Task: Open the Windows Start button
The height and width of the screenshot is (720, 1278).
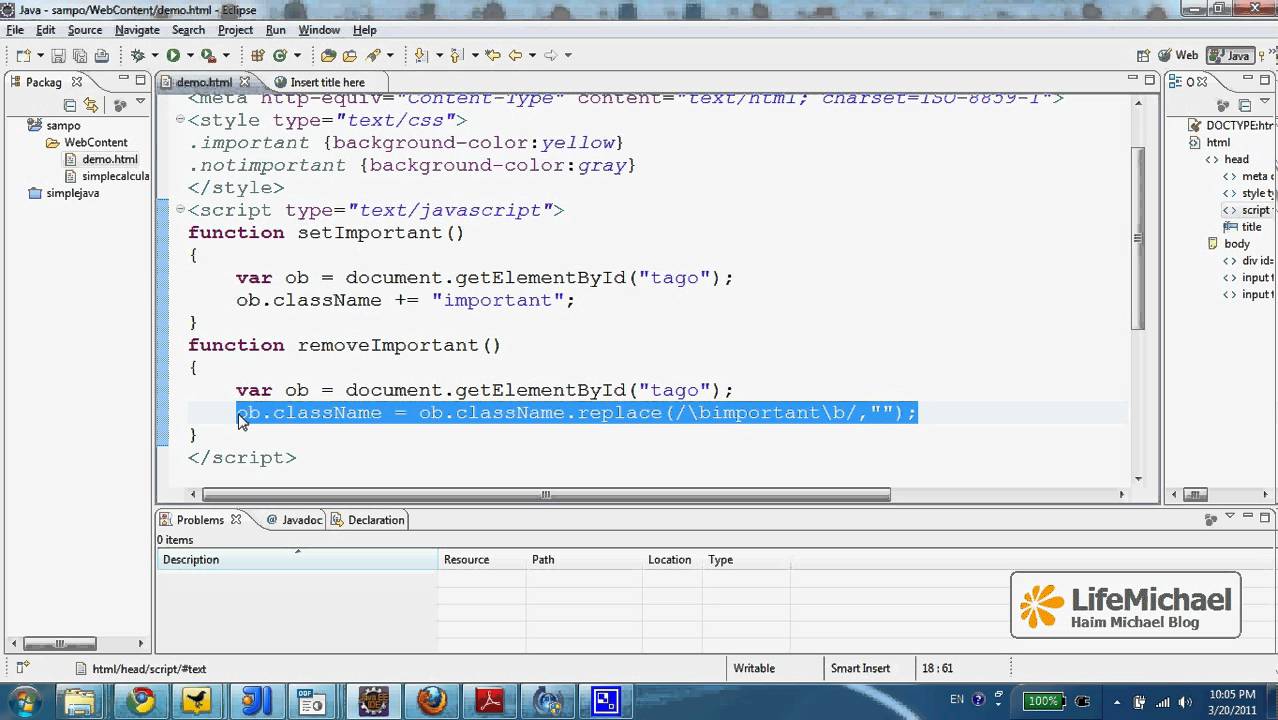Action: [24, 701]
